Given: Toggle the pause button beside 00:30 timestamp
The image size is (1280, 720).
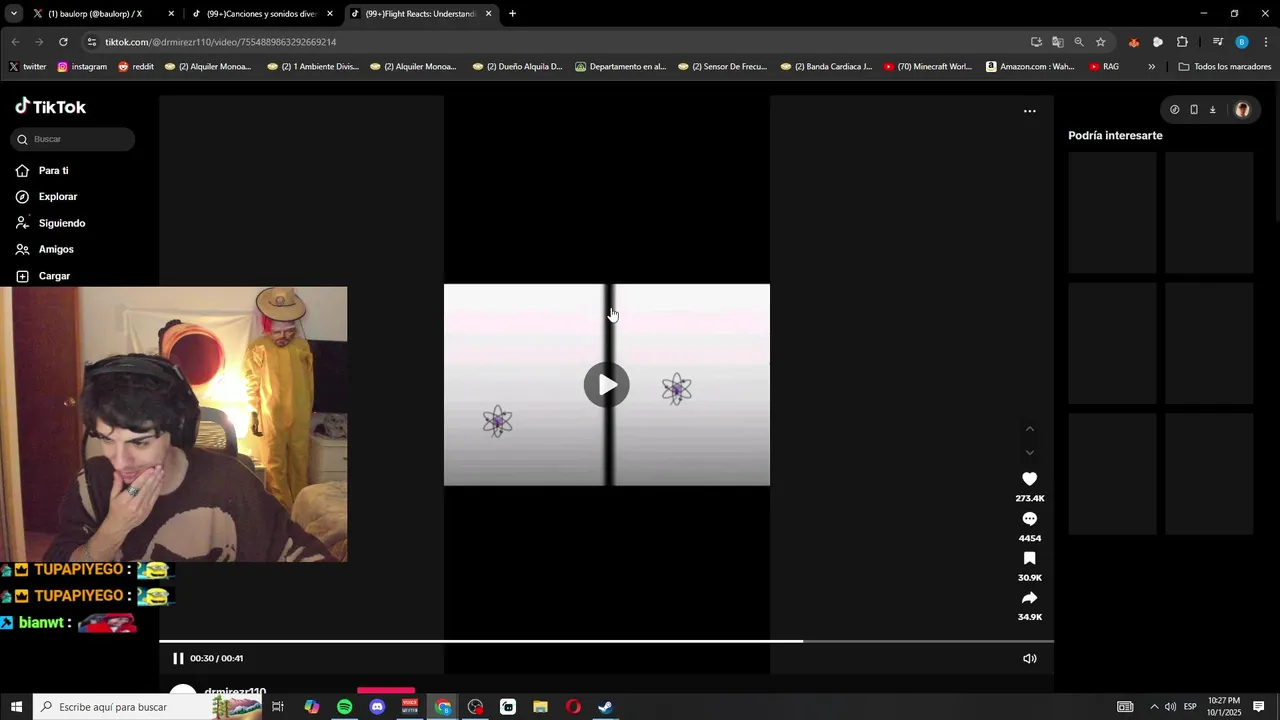Looking at the screenshot, I should [x=178, y=658].
